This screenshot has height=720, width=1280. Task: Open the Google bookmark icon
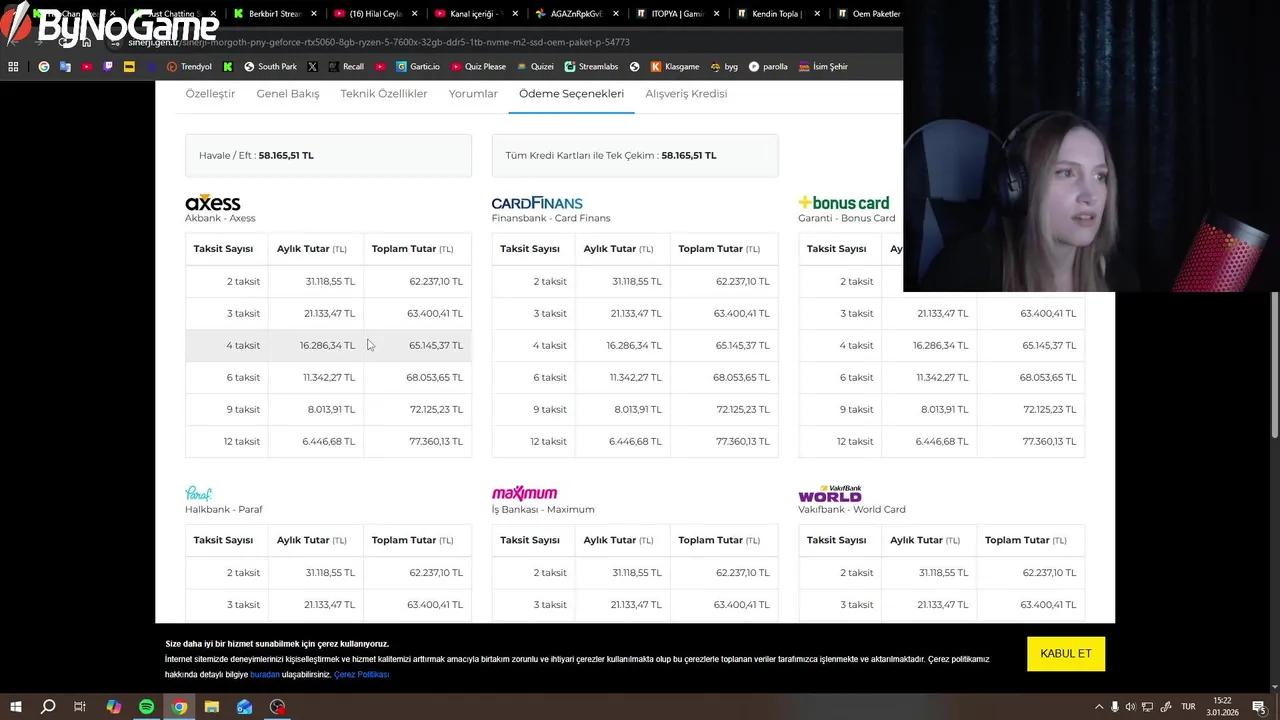[x=43, y=67]
